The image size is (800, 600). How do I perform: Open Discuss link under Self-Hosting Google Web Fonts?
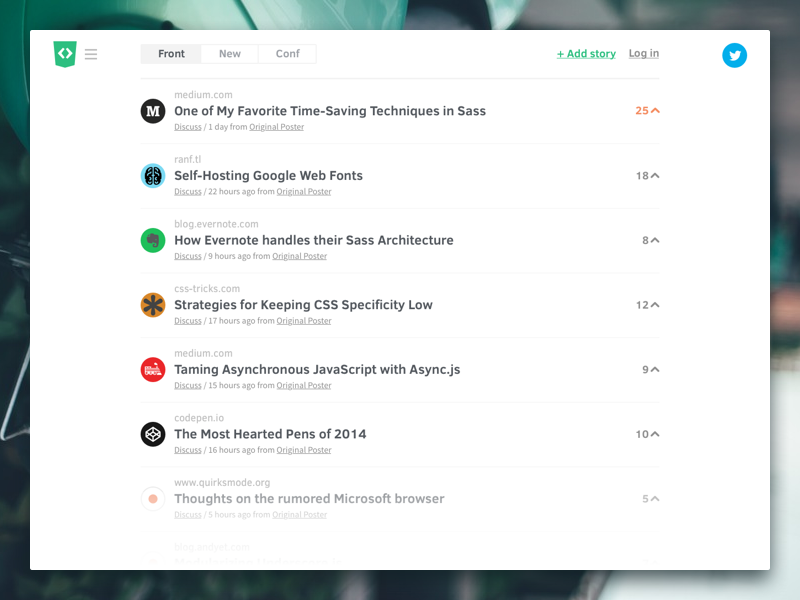(x=188, y=192)
